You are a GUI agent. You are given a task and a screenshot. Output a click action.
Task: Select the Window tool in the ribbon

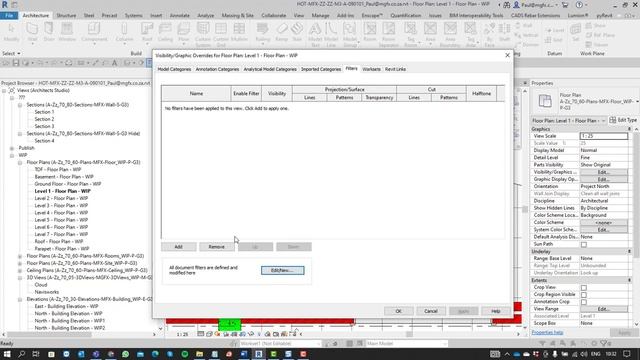(67, 32)
